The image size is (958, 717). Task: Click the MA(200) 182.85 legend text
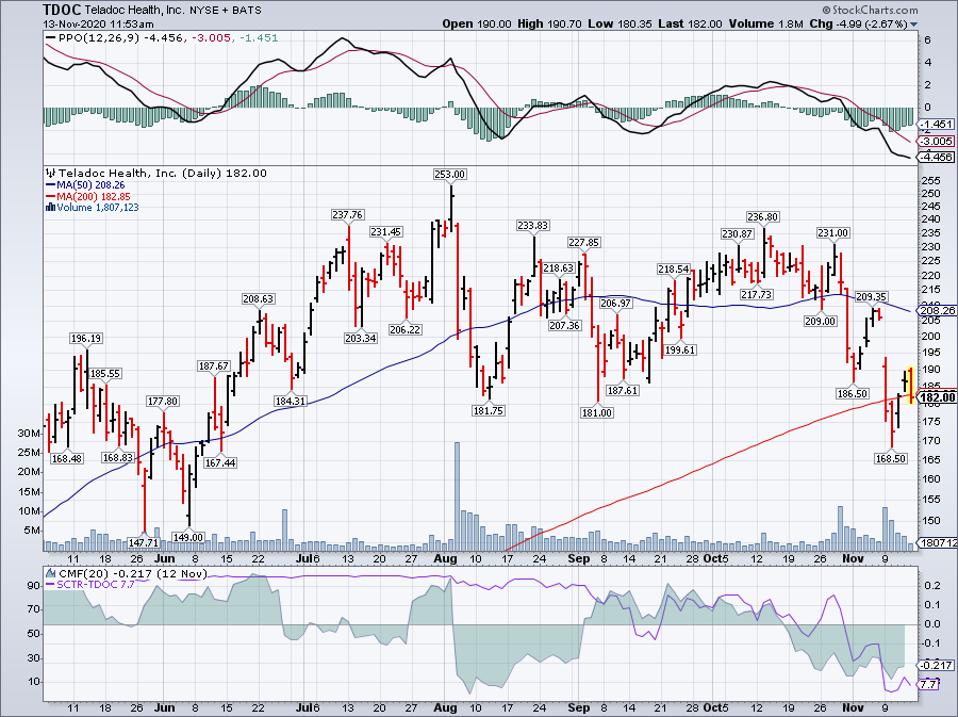(x=93, y=197)
